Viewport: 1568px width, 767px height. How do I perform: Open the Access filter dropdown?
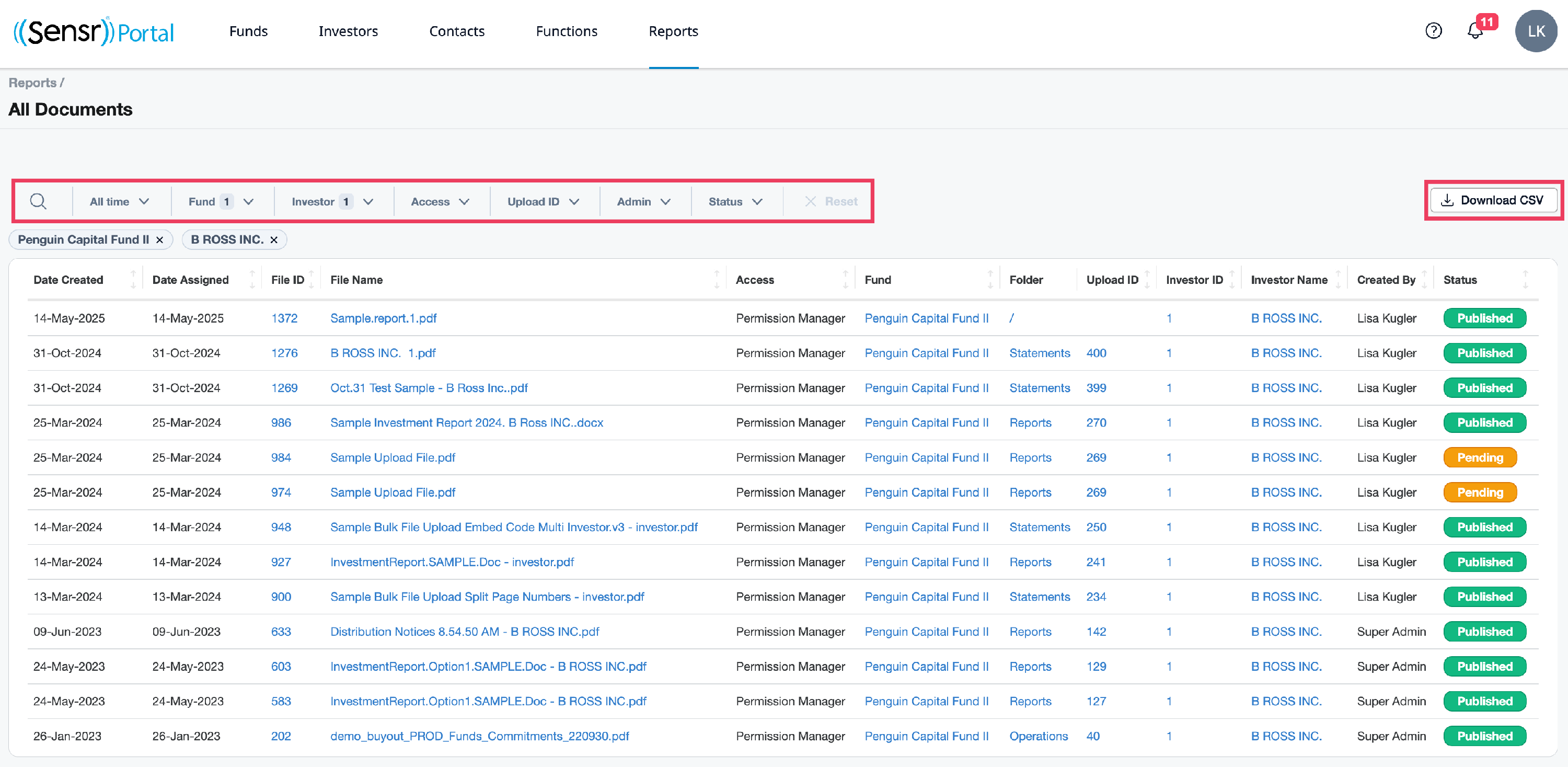(440, 201)
